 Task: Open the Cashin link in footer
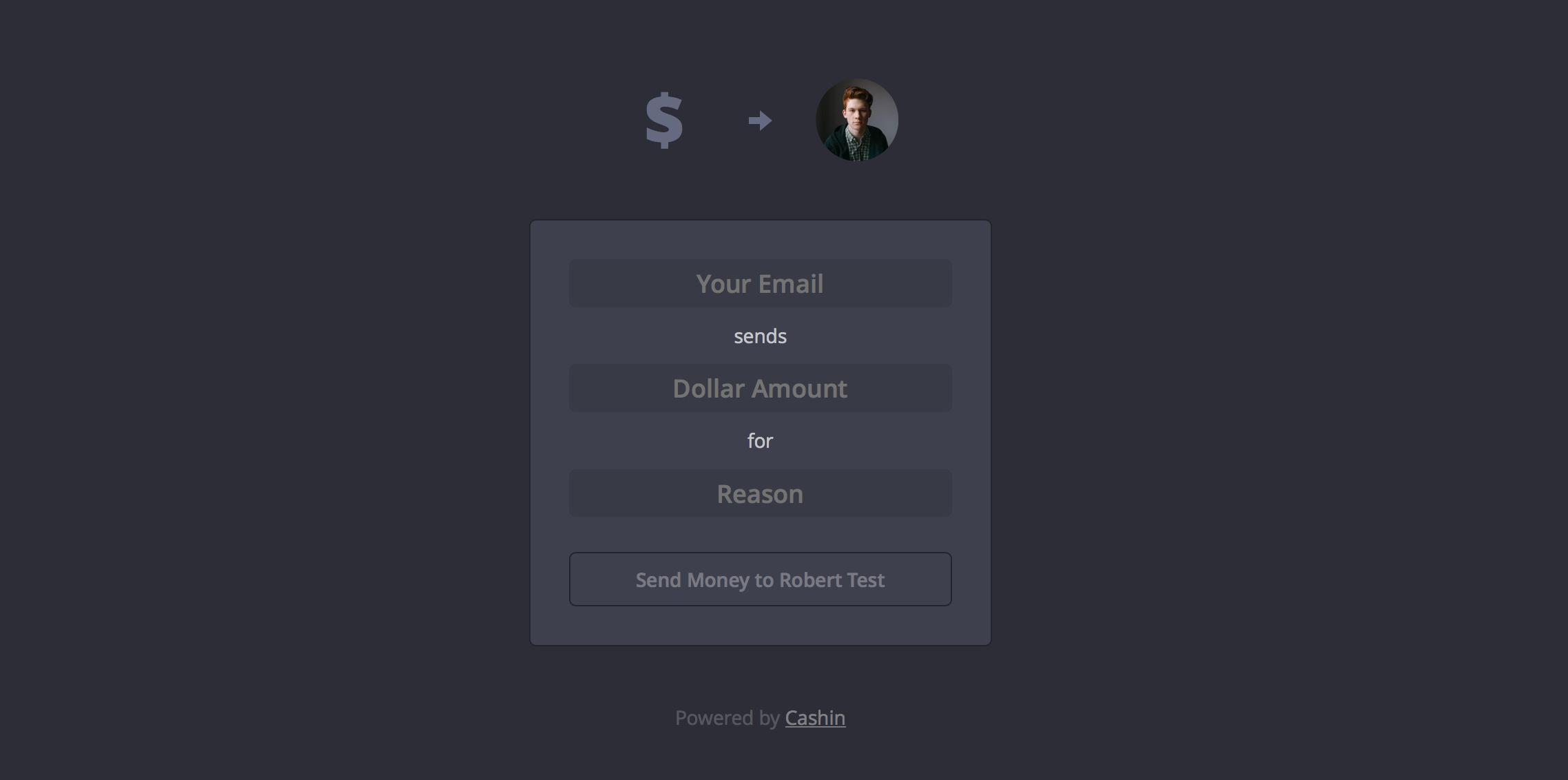[x=815, y=718]
